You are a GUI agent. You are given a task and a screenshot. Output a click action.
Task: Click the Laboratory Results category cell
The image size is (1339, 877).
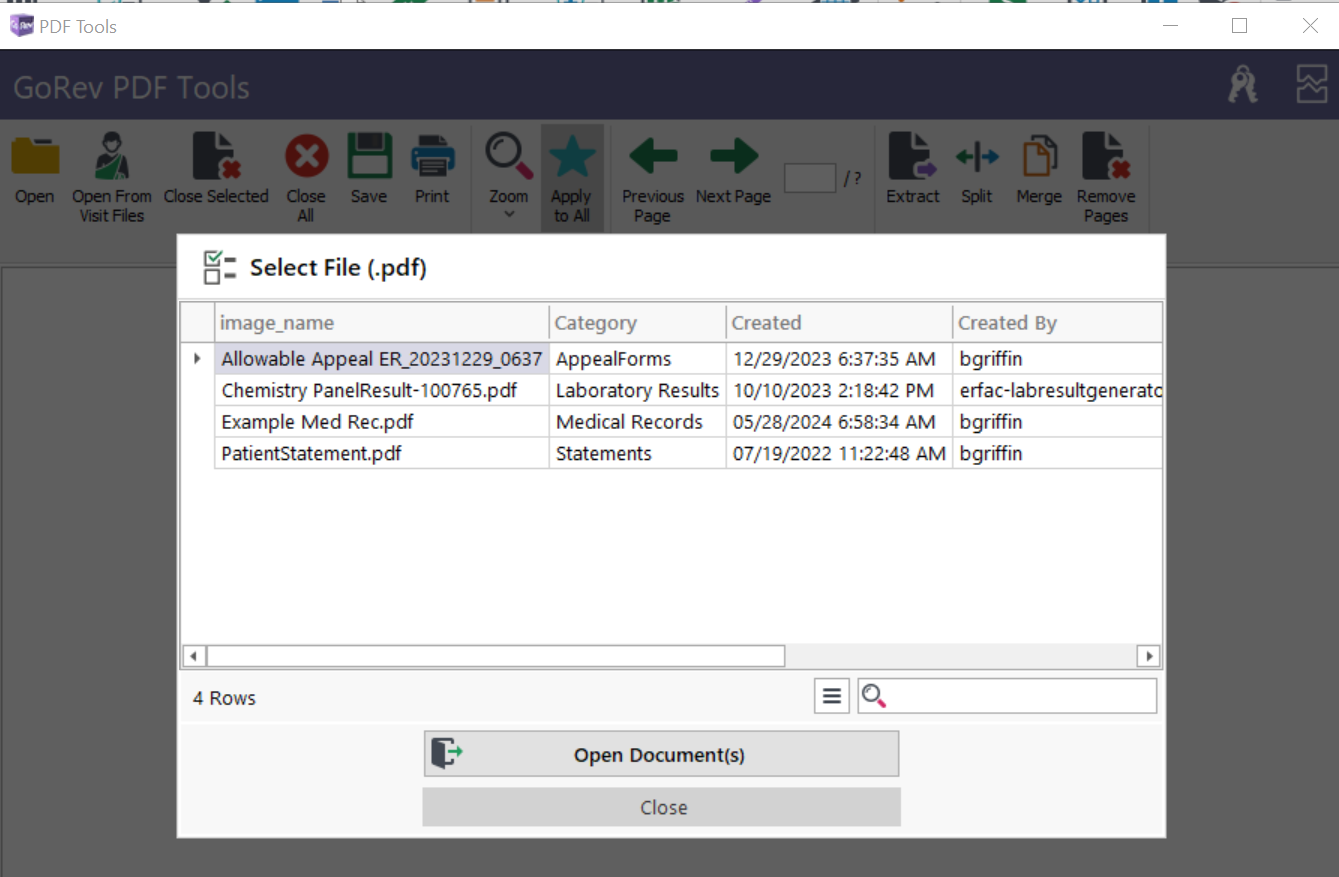(637, 390)
